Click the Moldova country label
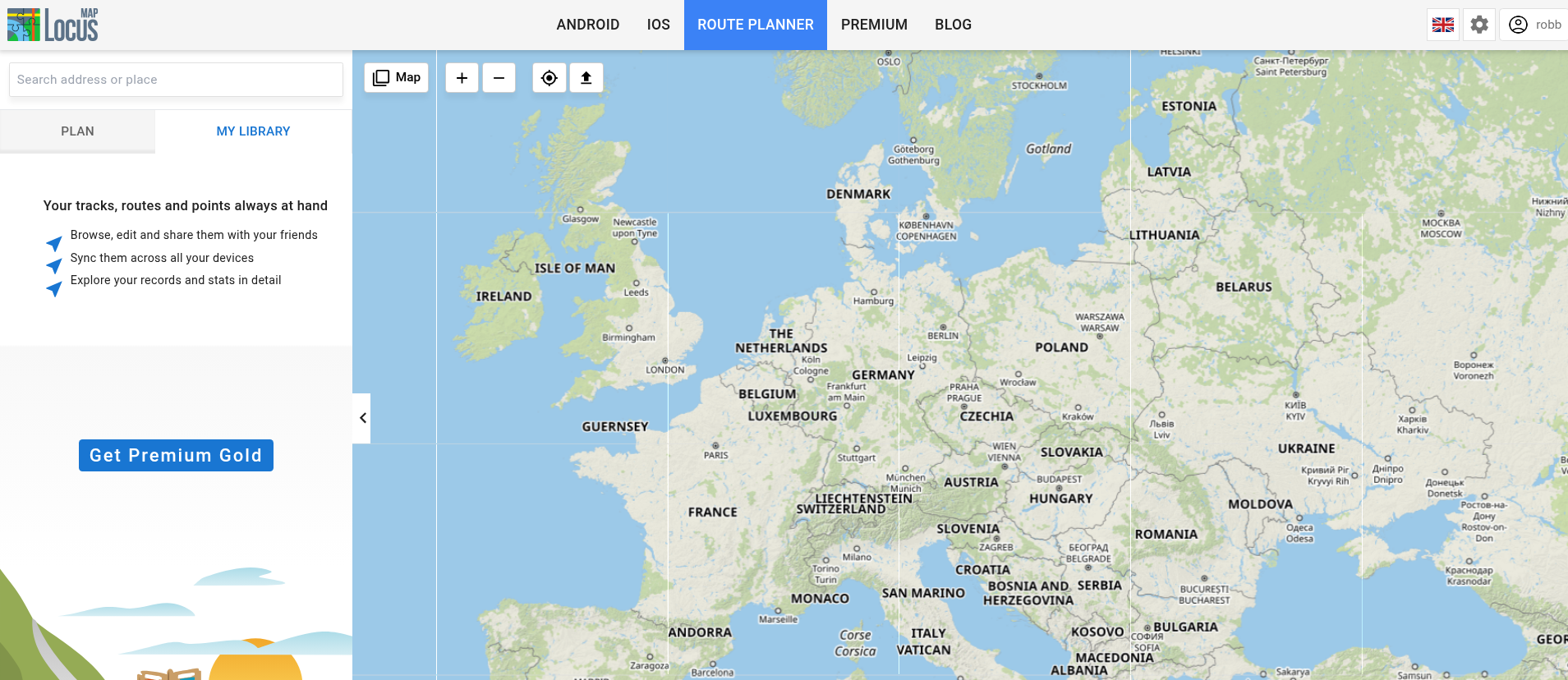The height and width of the screenshot is (680, 1568). (x=1260, y=504)
